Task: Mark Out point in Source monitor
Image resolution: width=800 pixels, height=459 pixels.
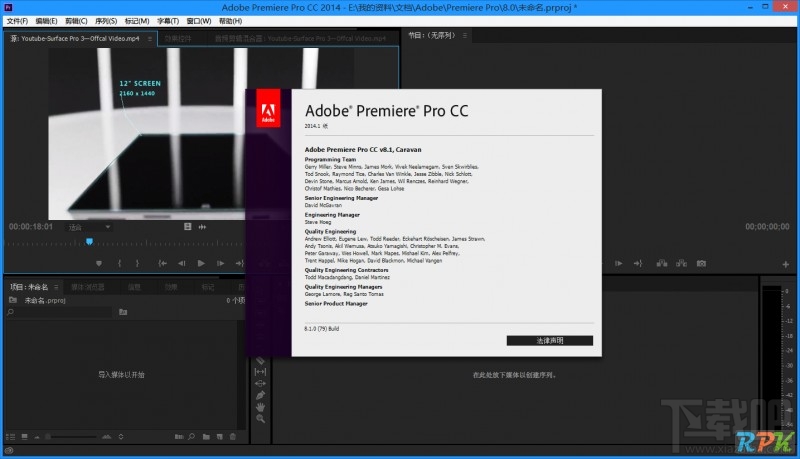Action: (137, 263)
